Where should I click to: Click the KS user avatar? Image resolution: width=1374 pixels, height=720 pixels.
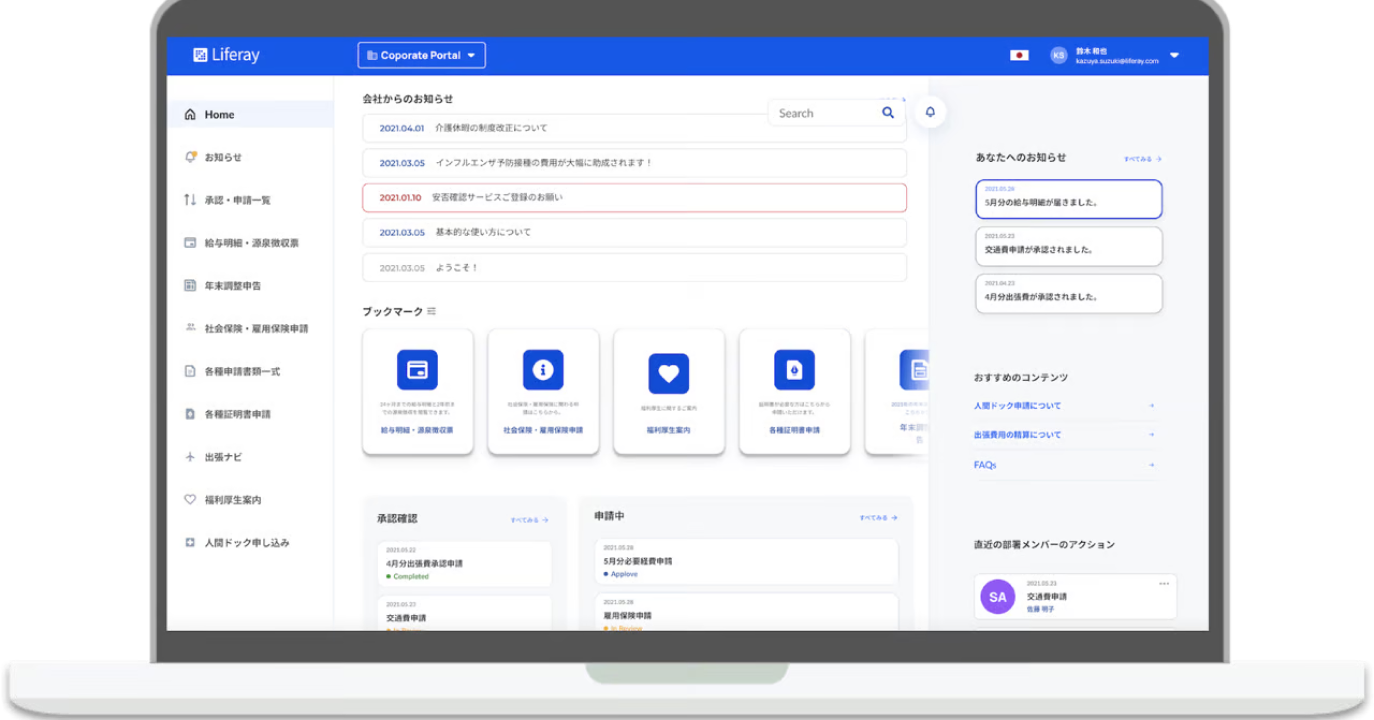(x=1058, y=55)
